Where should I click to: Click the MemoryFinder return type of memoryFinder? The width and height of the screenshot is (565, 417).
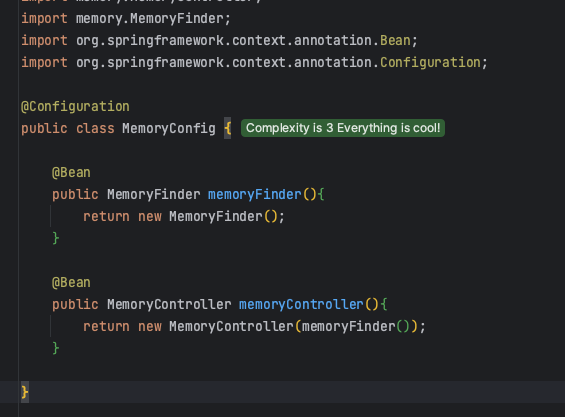(x=154, y=195)
